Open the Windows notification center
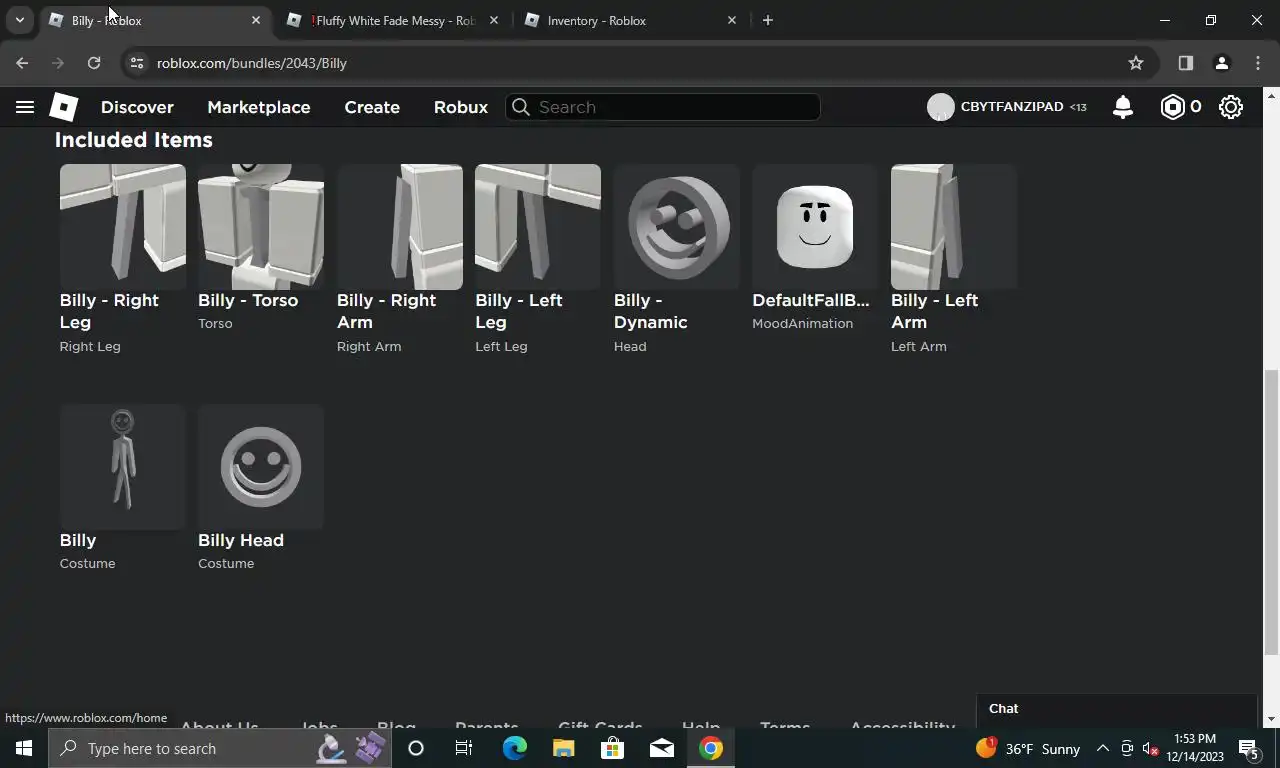Viewport: 1280px width, 768px height. [1249, 748]
